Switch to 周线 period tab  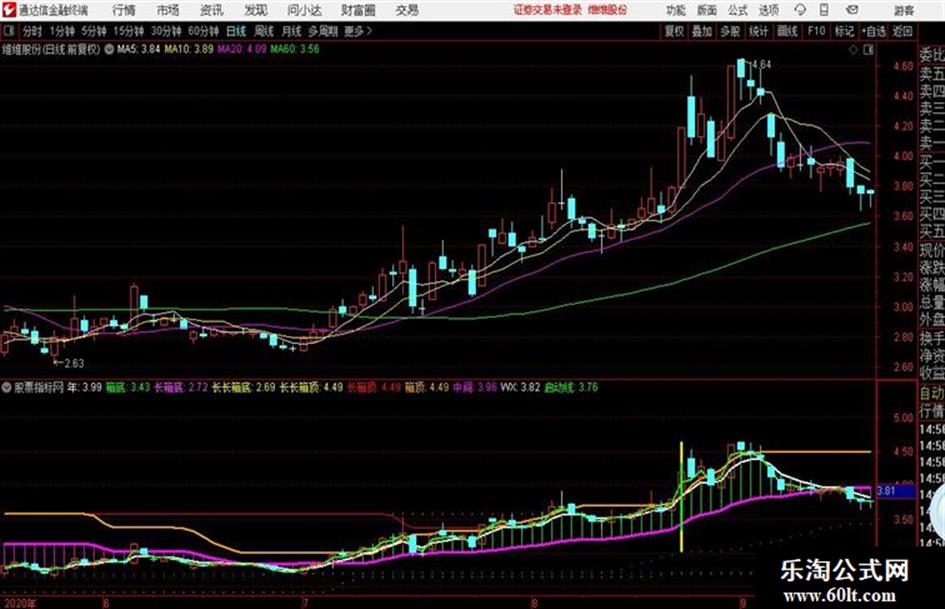(x=264, y=31)
